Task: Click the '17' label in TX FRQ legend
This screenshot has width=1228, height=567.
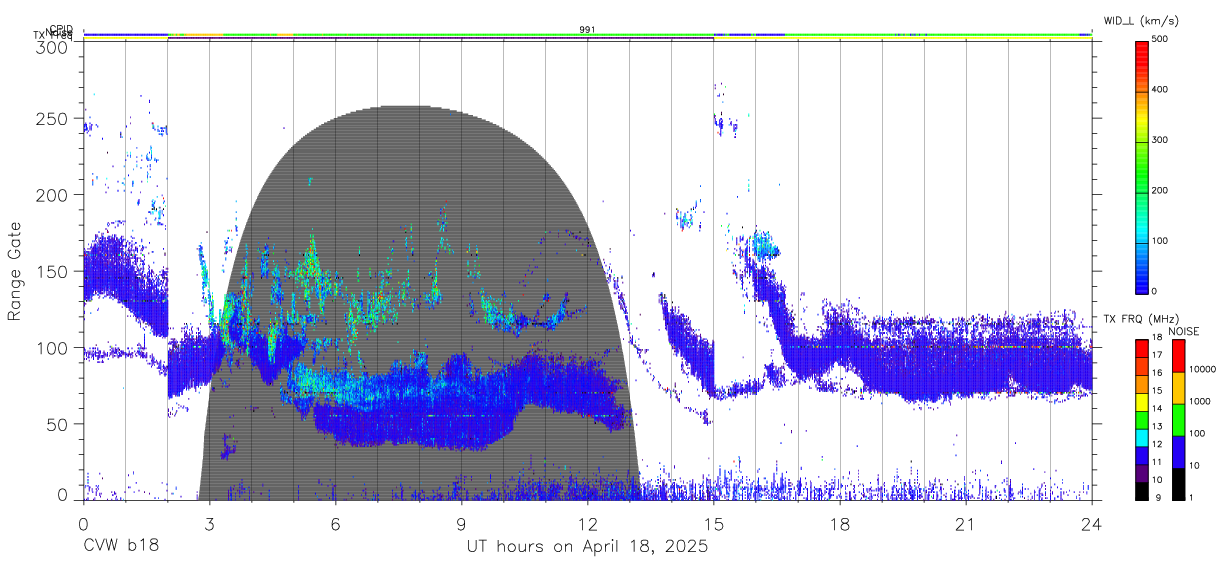Action: coord(1157,356)
